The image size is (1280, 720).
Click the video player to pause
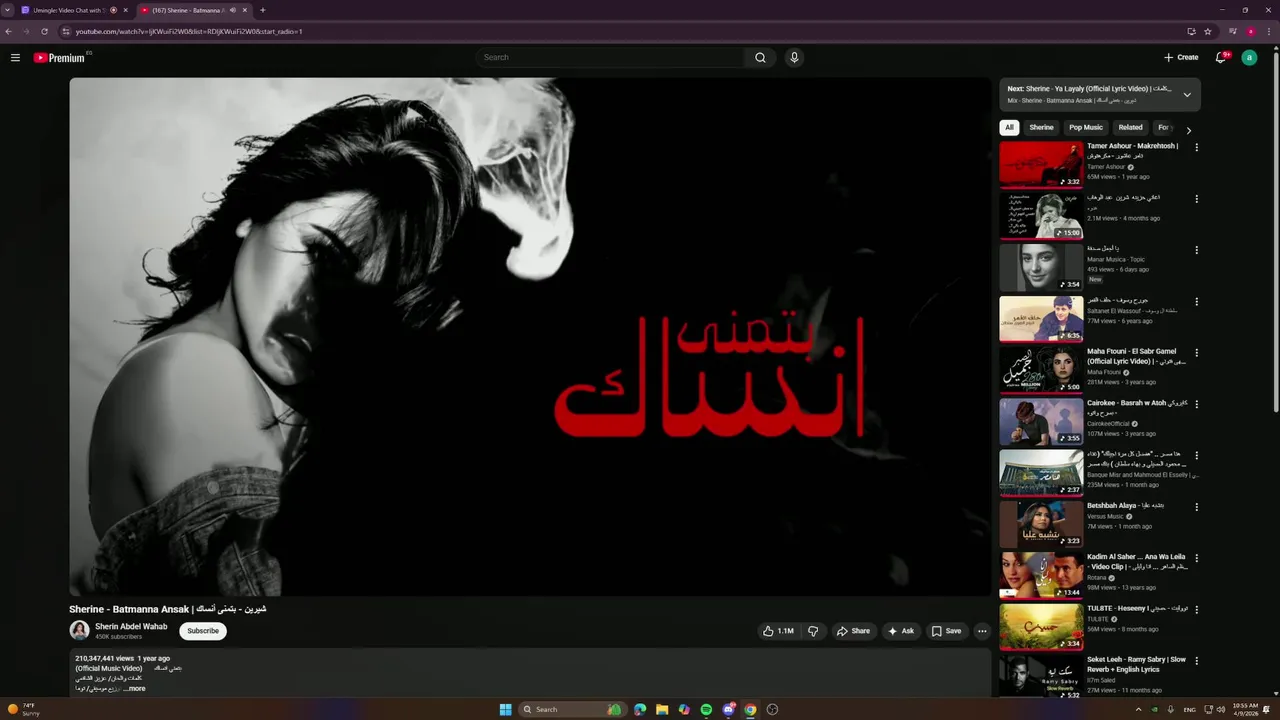(x=529, y=337)
